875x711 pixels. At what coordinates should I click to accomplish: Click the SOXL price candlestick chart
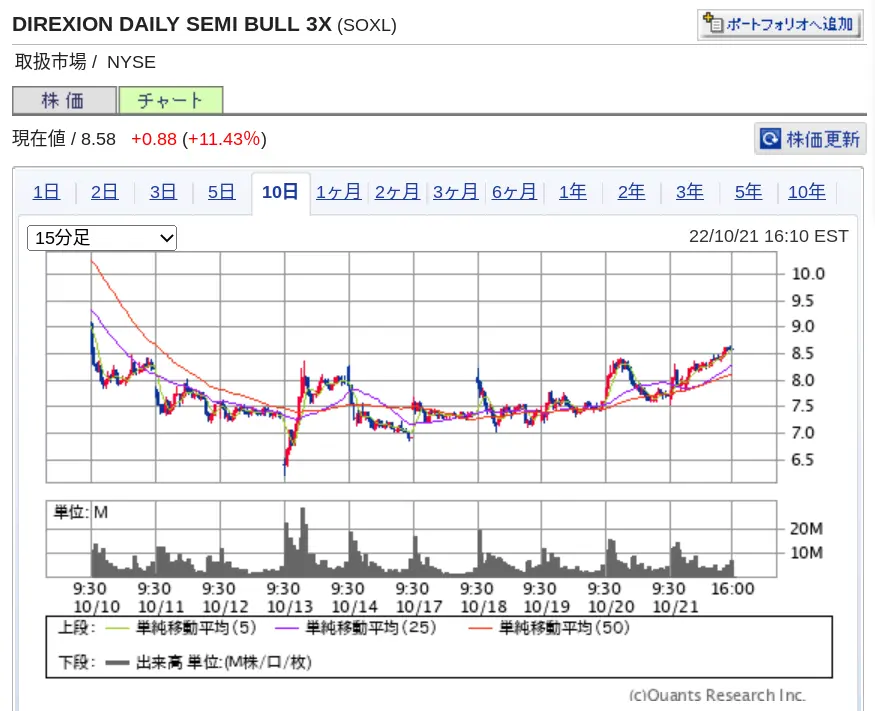(x=411, y=367)
